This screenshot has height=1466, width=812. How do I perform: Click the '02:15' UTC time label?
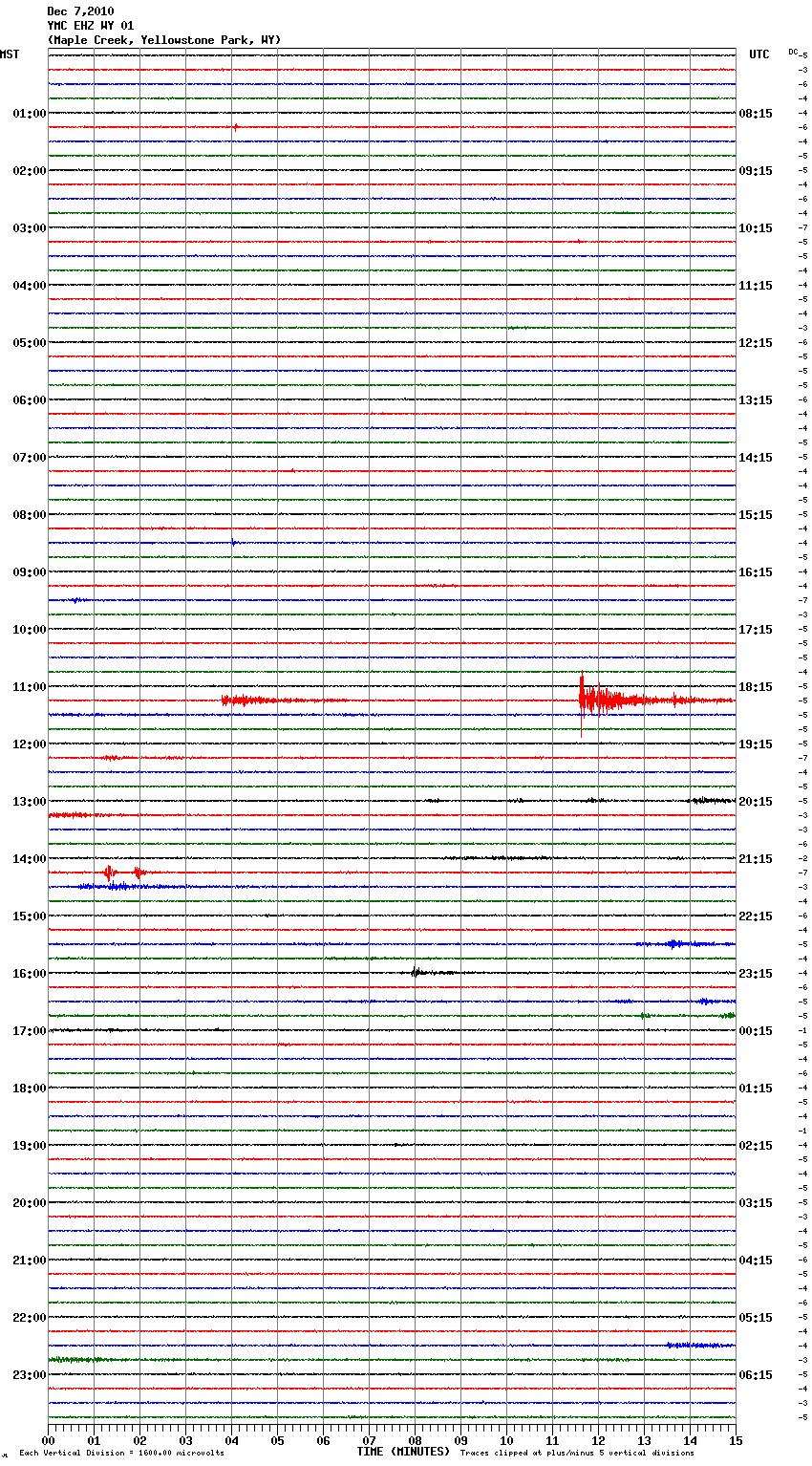756,1146
